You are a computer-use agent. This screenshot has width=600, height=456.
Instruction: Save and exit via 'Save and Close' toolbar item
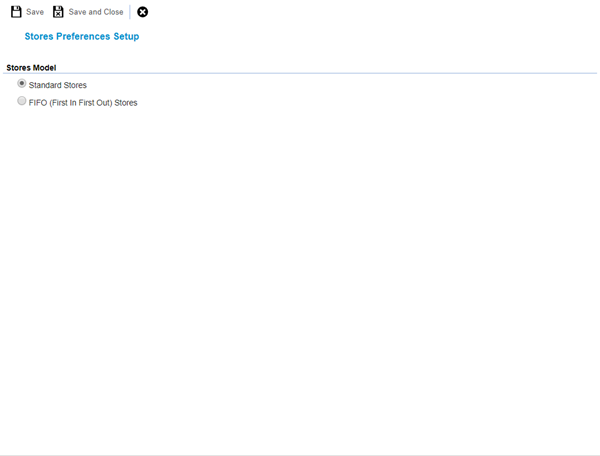[95, 12]
